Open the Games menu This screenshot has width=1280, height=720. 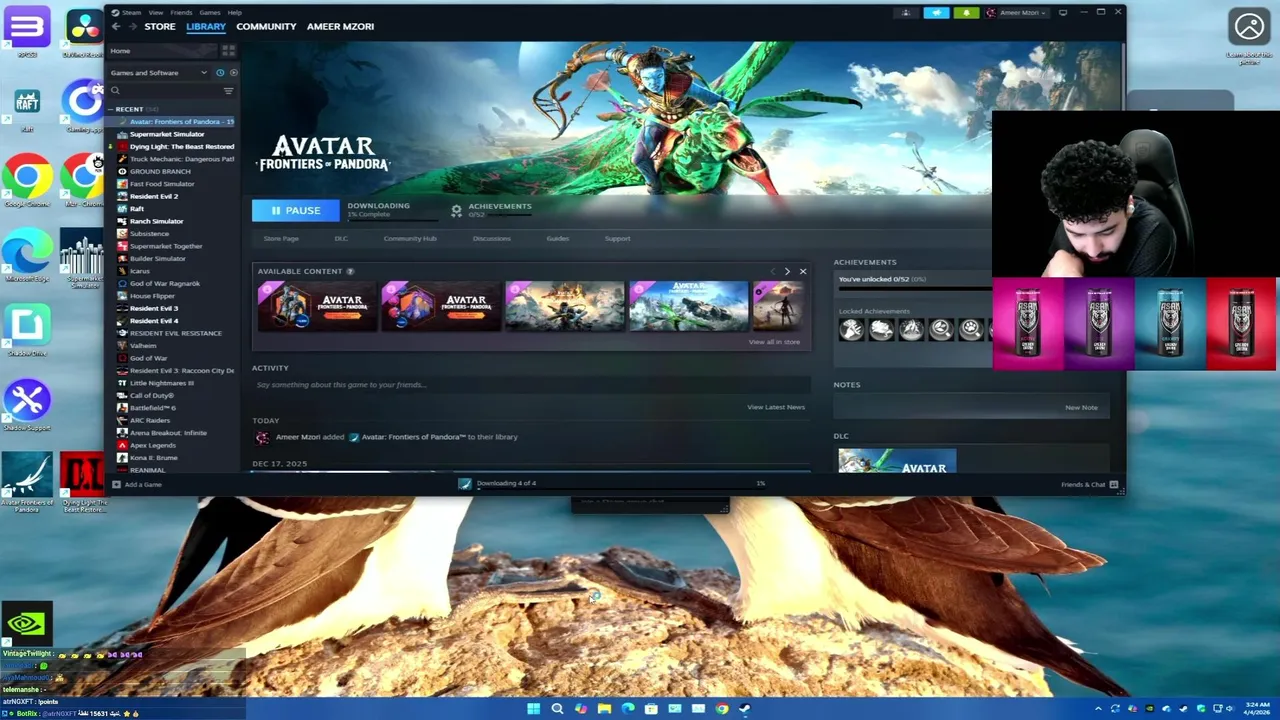pos(209,13)
